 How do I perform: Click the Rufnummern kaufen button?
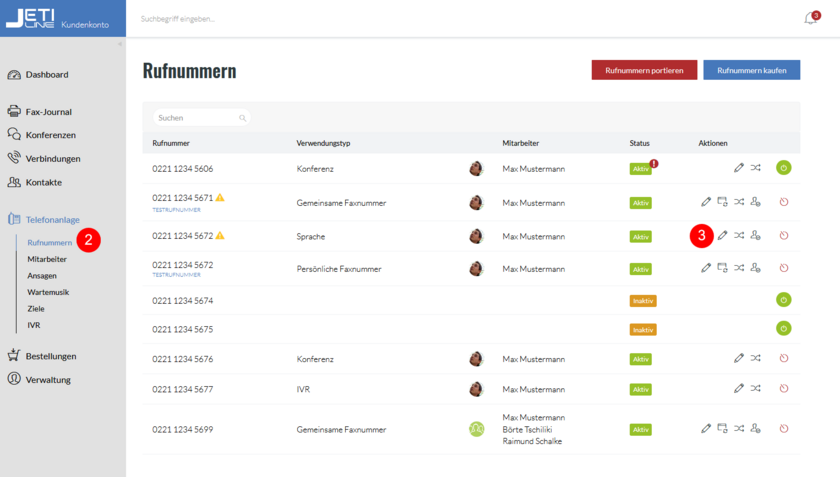751,70
